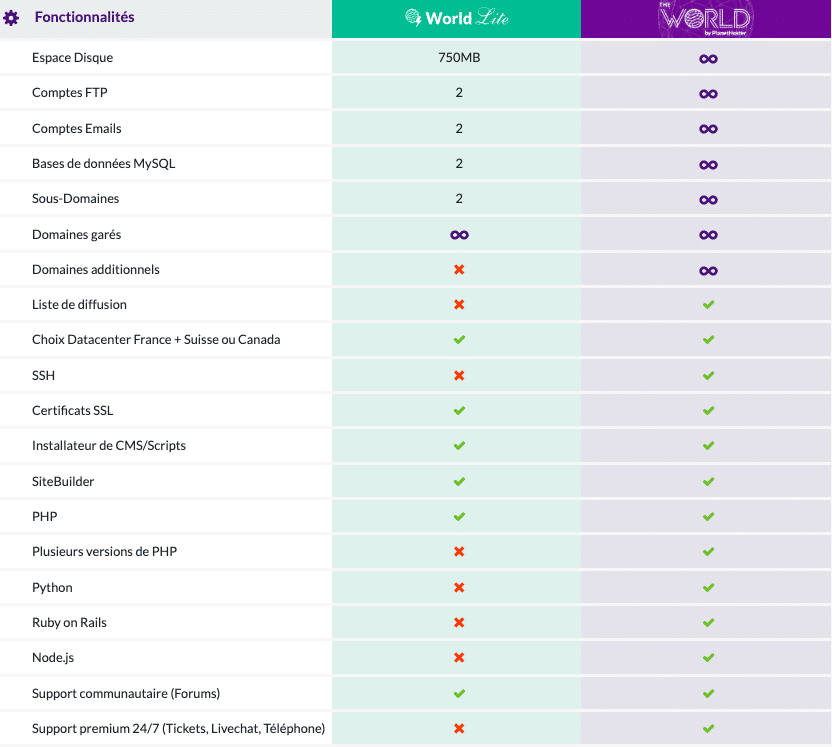
Task: Click the Bases de données MySQL row label
Action: [x=103, y=163]
